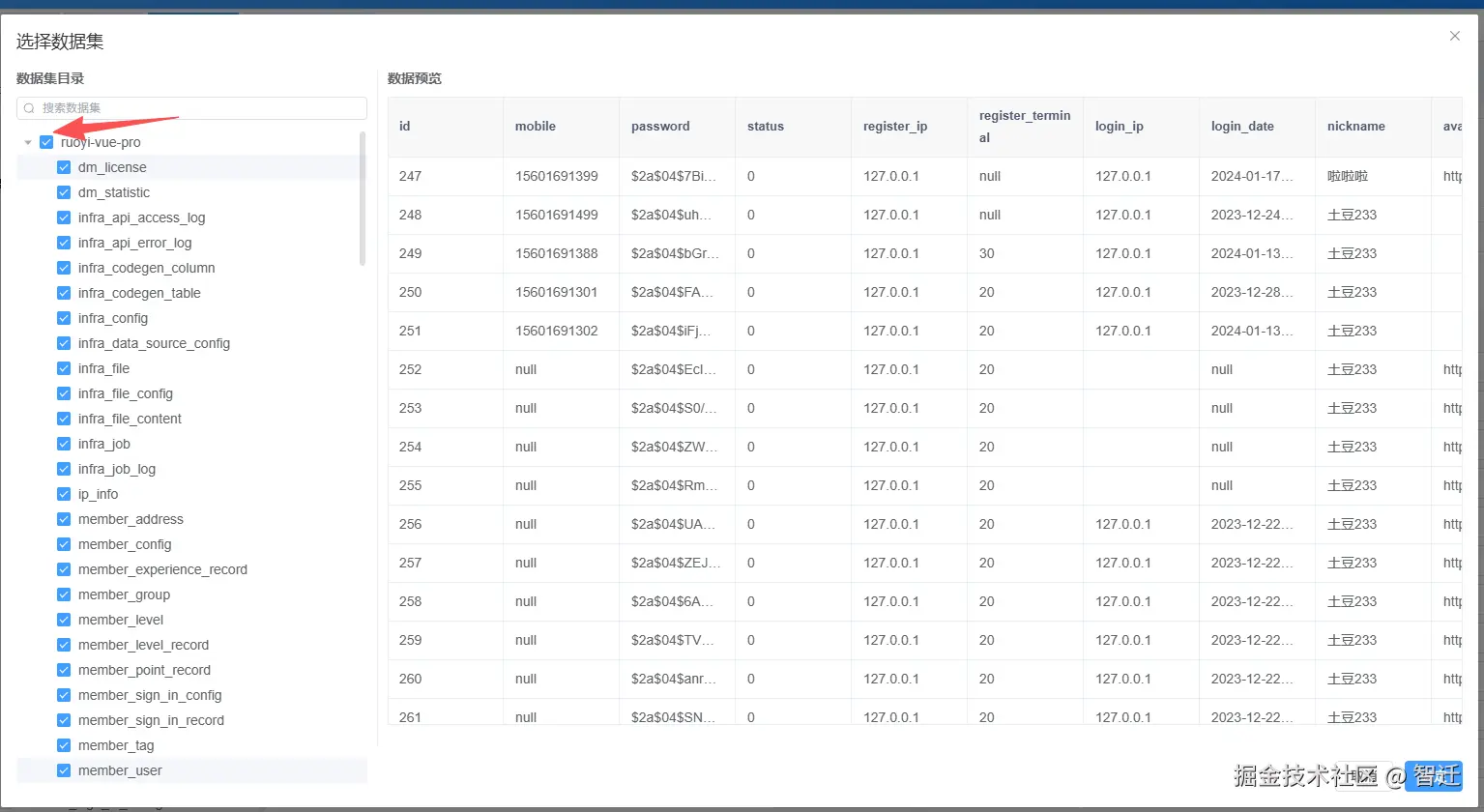Click the register_terminal column header
Screen dimensions: 1484x812
(x=1025, y=127)
